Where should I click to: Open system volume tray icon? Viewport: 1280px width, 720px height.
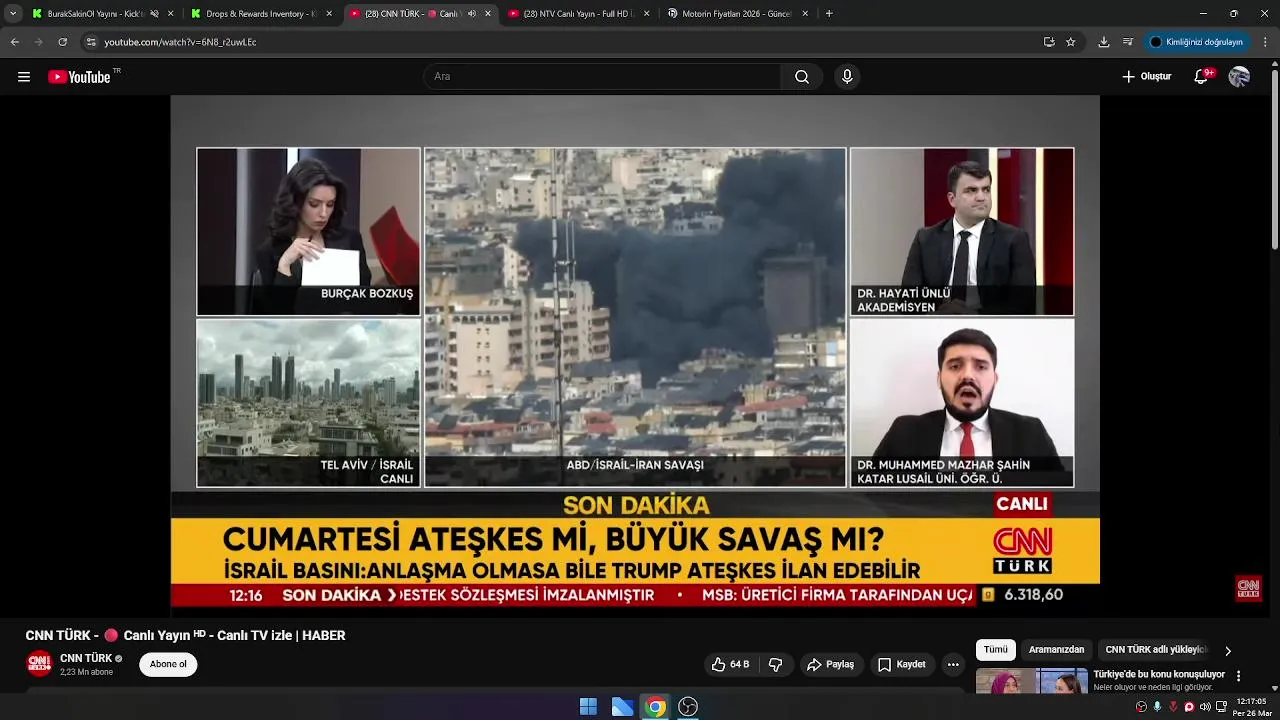point(1205,707)
